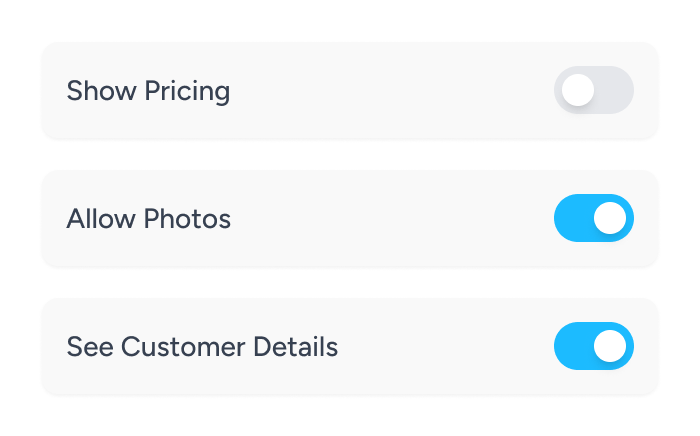Click the white knob of Allow Photos switch
Image resolution: width=700 pixels, height=436 pixels.
(x=610, y=218)
